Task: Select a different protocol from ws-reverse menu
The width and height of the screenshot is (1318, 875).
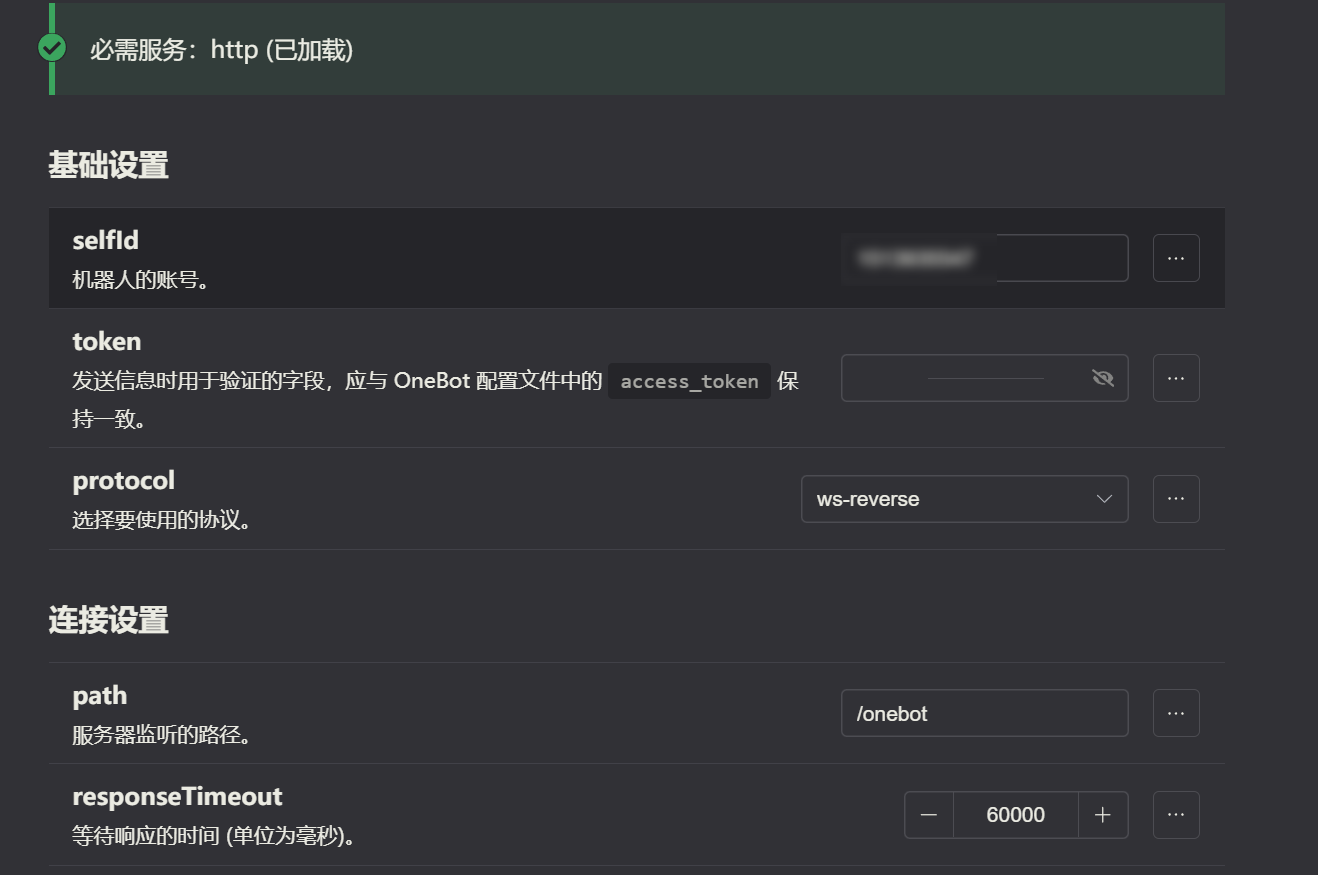Action: point(964,499)
